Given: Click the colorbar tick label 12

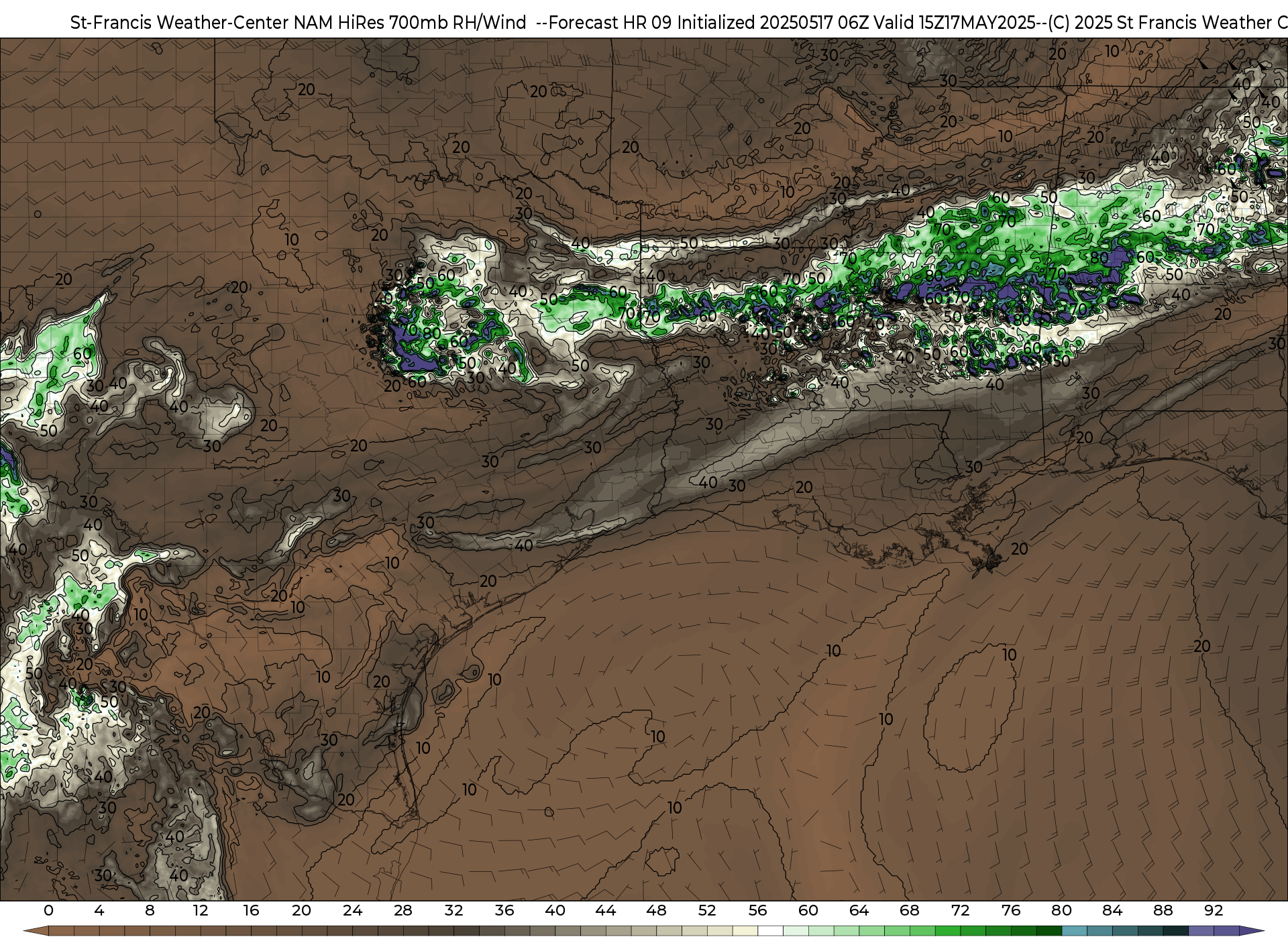Looking at the screenshot, I should click(x=201, y=911).
